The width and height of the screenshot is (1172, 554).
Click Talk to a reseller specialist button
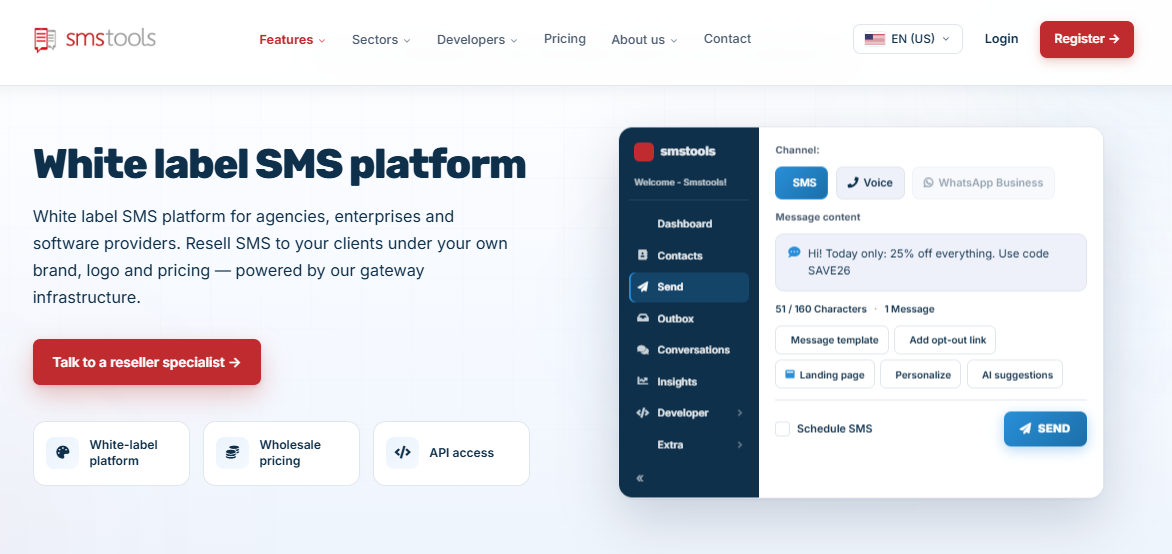pos(146,362)
